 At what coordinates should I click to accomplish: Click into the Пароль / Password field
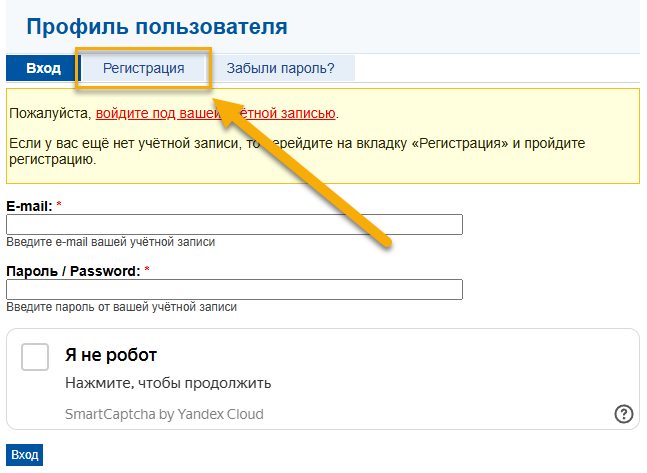(234, 289)
